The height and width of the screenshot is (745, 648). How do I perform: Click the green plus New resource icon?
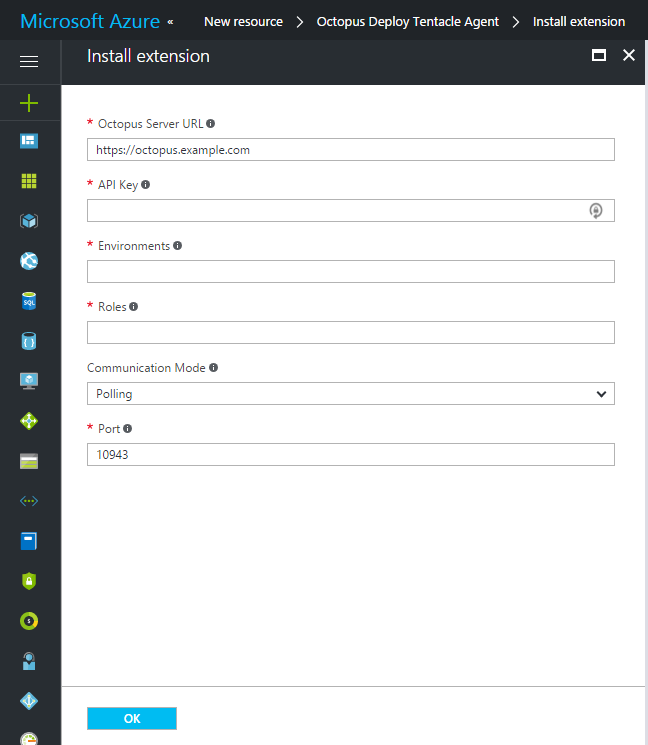tap(29, 102)
